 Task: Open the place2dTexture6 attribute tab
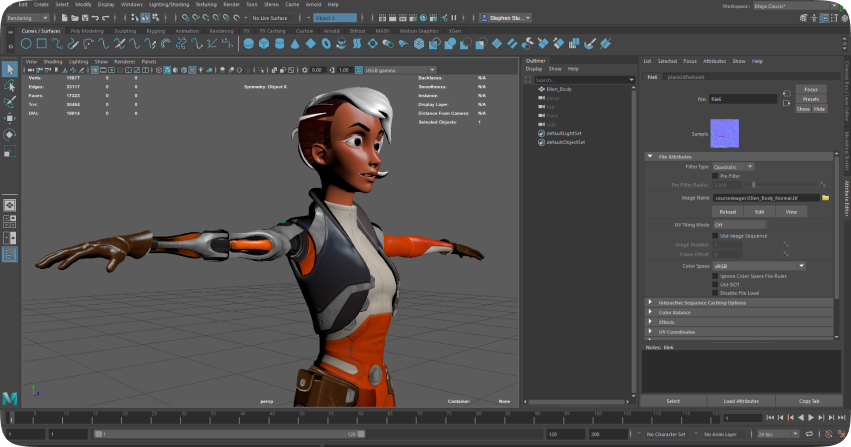tap(686, 77)
